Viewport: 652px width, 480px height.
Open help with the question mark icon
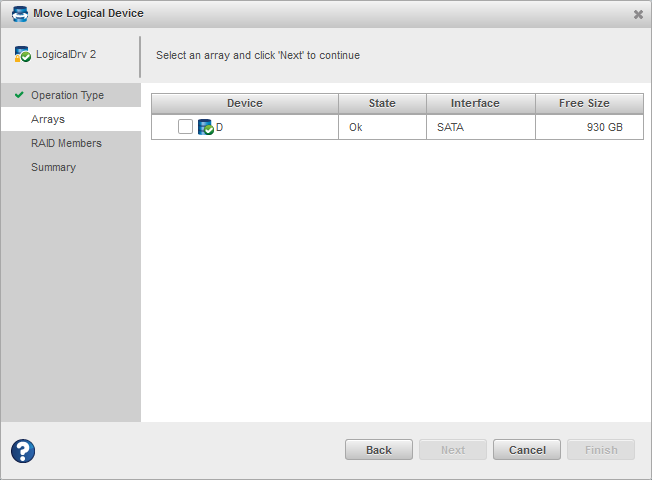pos(23,451)
